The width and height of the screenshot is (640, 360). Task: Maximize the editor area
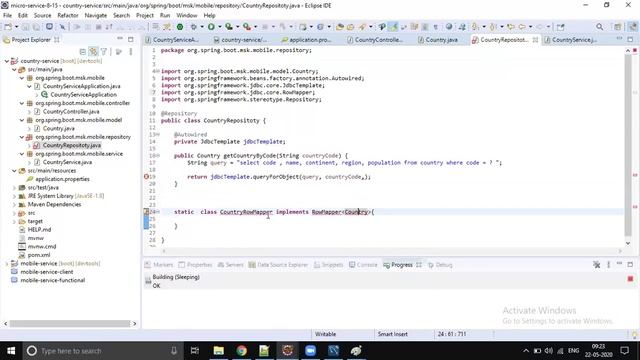pyautogui.click(x=630, y=39)
